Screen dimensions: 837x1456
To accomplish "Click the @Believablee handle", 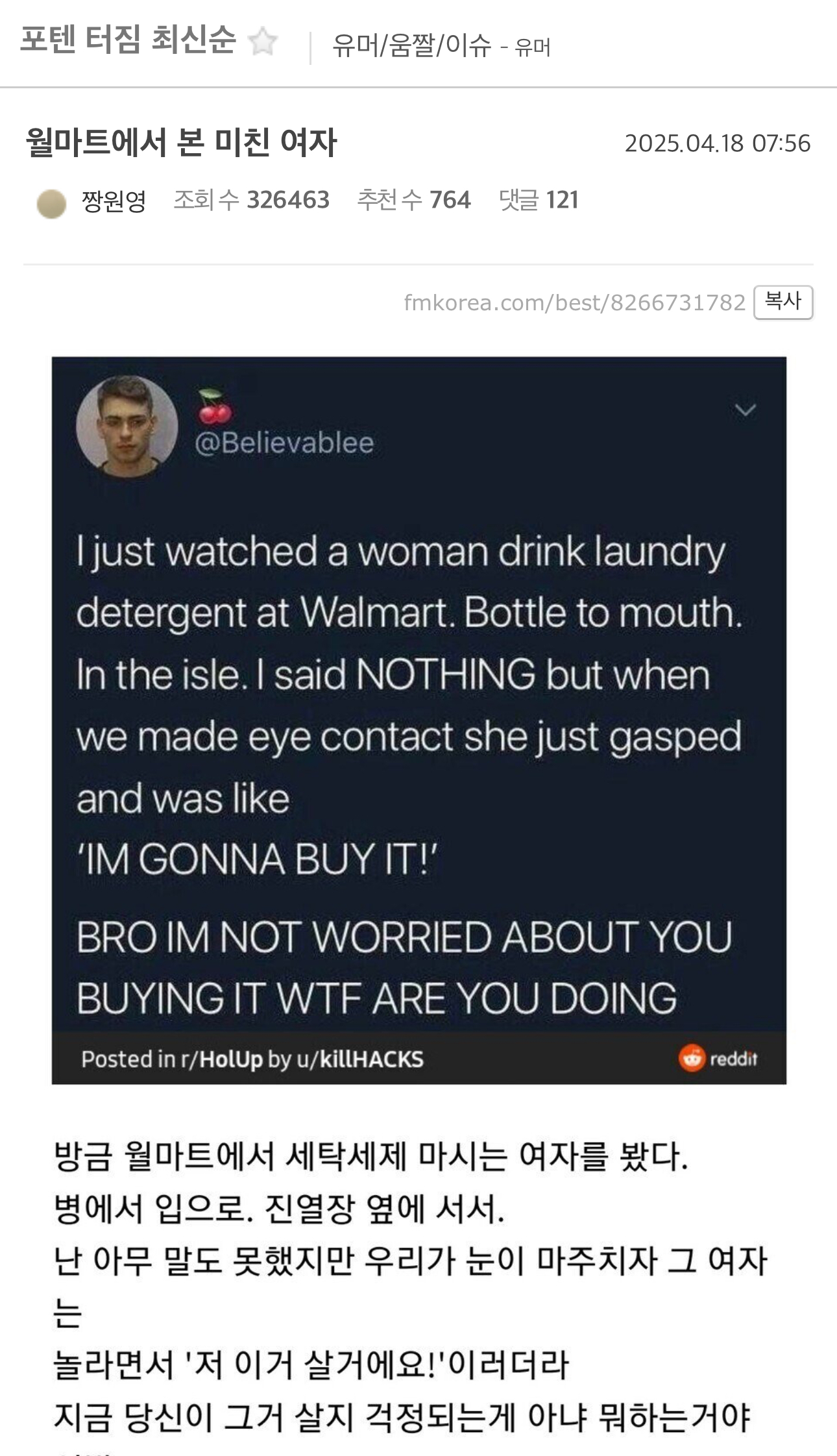I will (284, 443).
